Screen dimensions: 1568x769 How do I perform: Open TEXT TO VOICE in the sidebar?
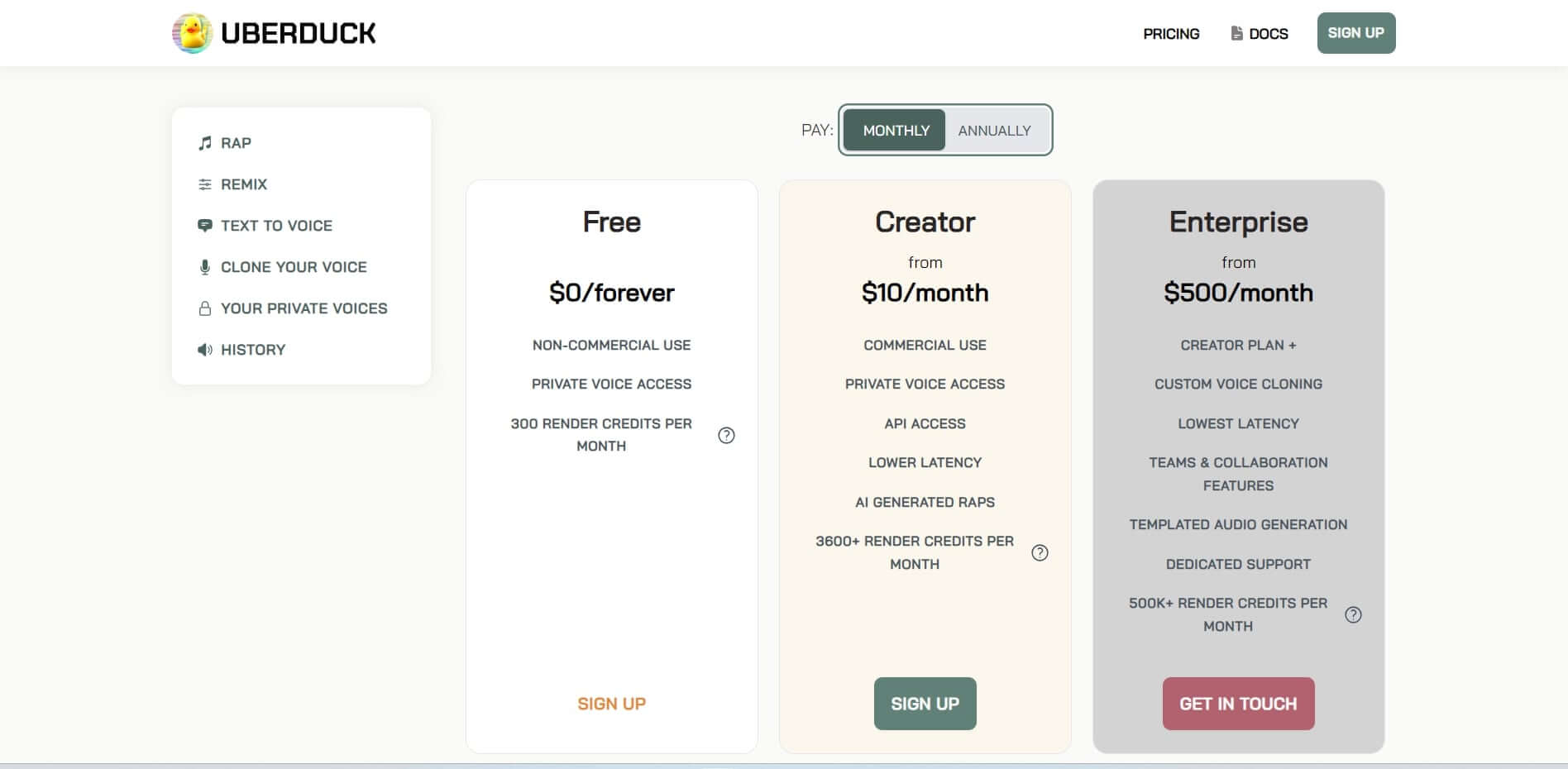[276, 226]
